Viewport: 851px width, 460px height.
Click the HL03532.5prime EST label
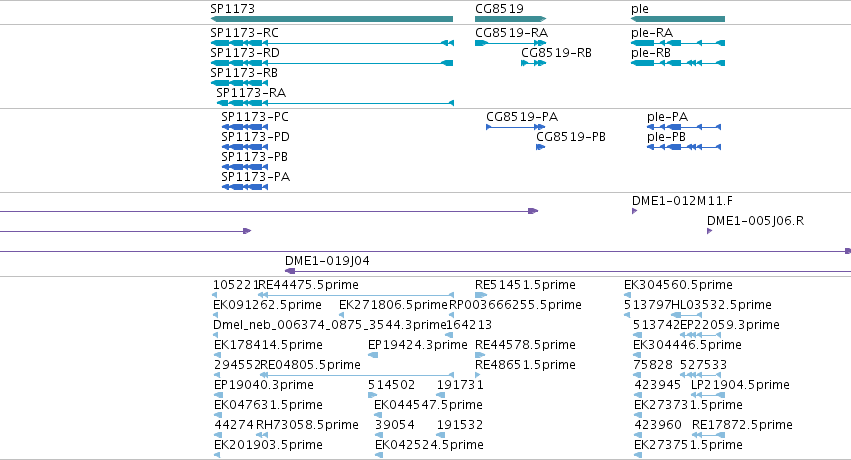coord(721,305)
